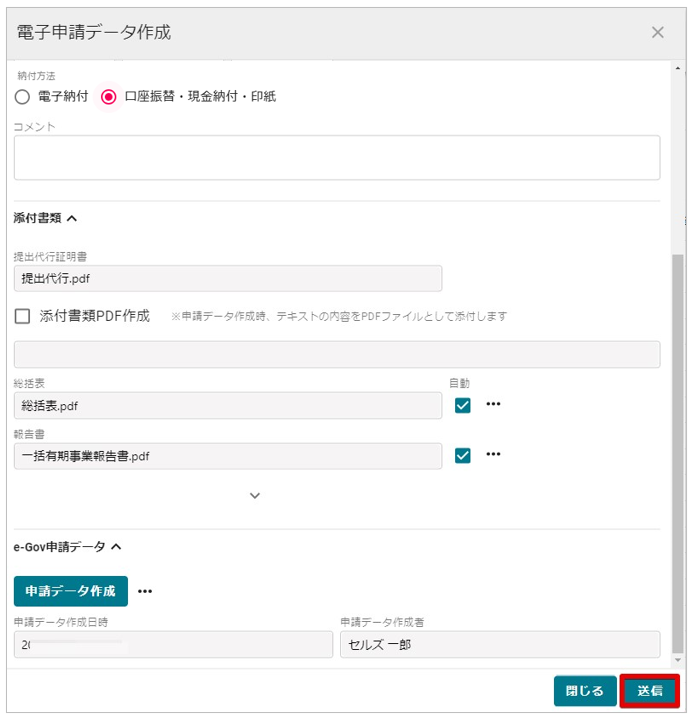Click the 提出代行.pdf file field

click(228, 278)
